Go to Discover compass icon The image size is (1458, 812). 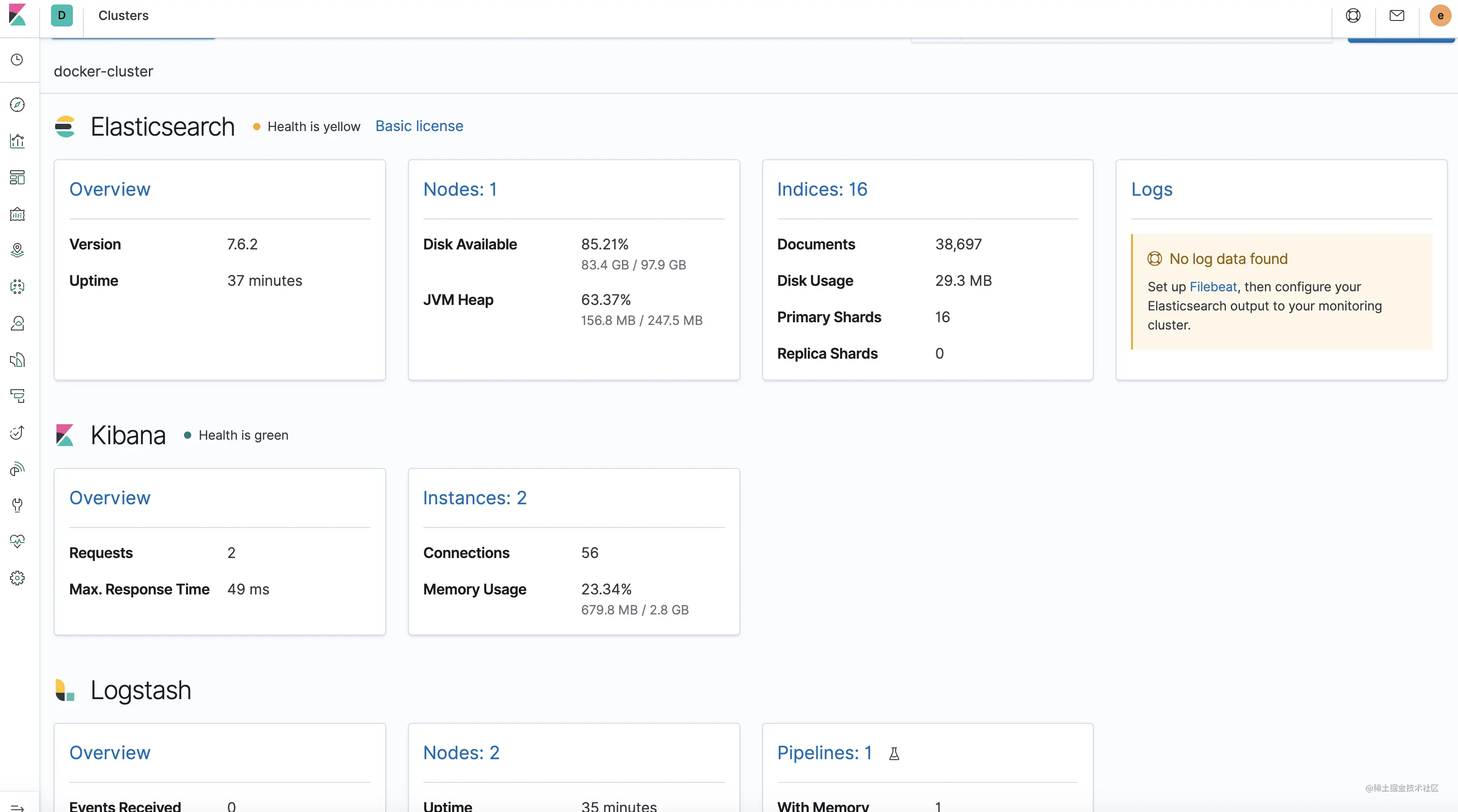[x=18, y=105]
